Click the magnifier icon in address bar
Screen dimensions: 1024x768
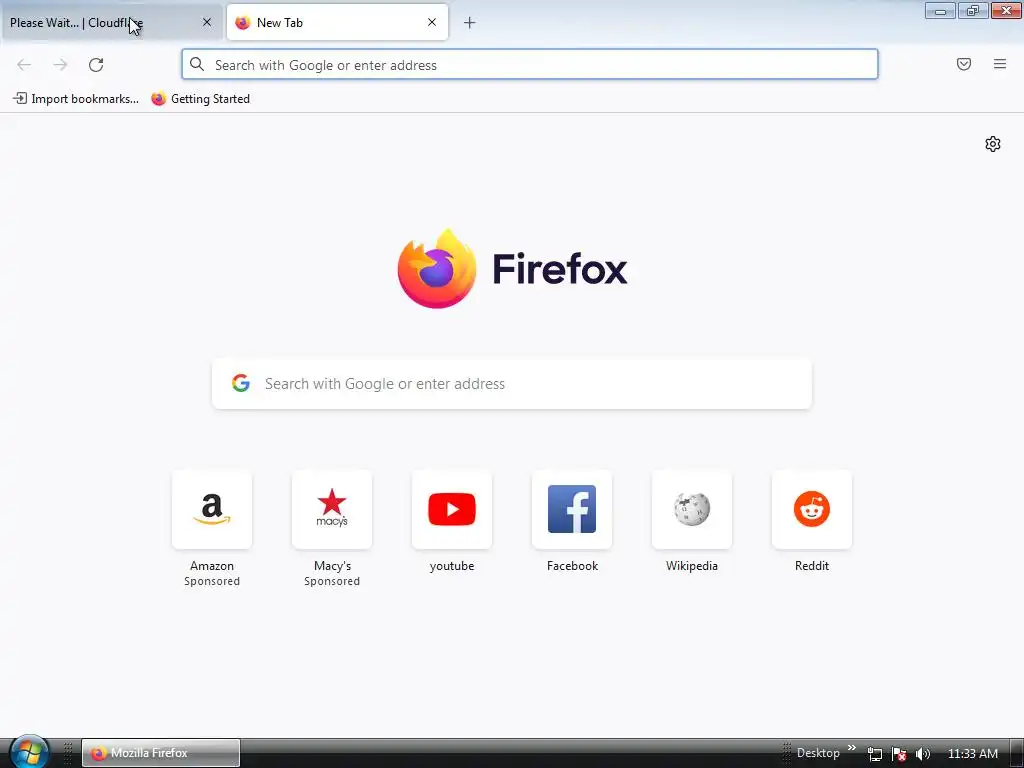[197, 64]
